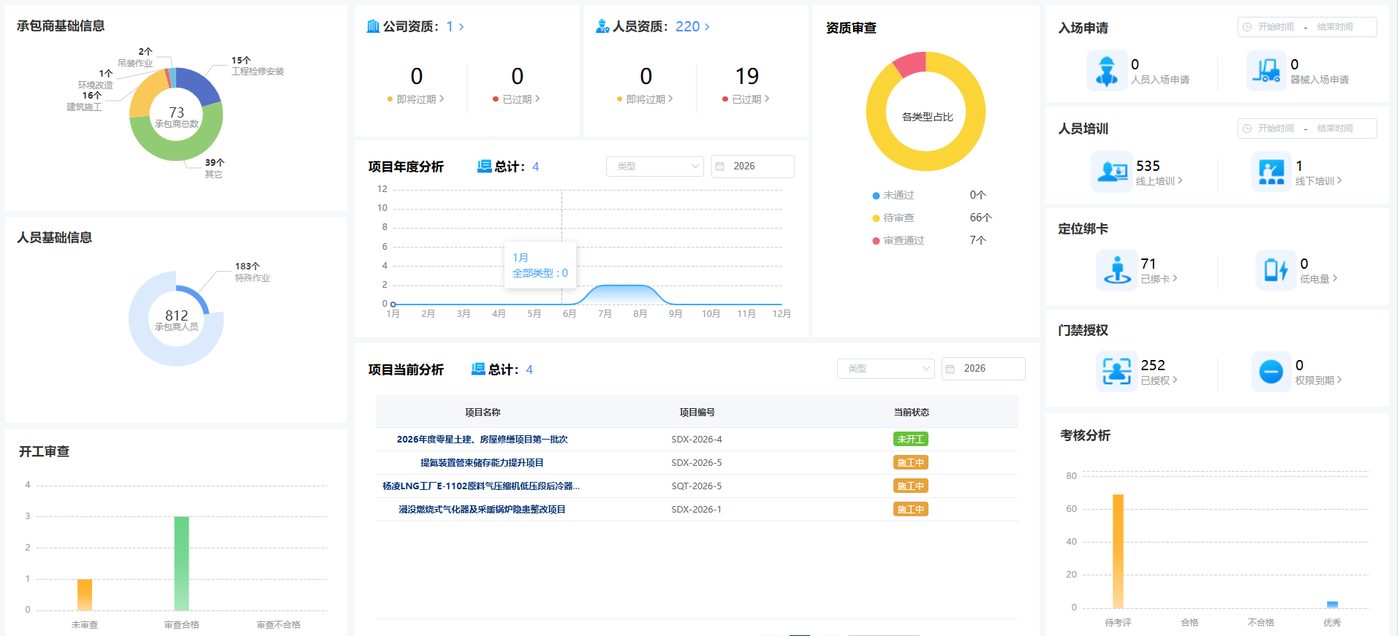The height and width of the screenshot is (636, 1400).
Task: Open the 线下培训 link
Action: 1320,181
